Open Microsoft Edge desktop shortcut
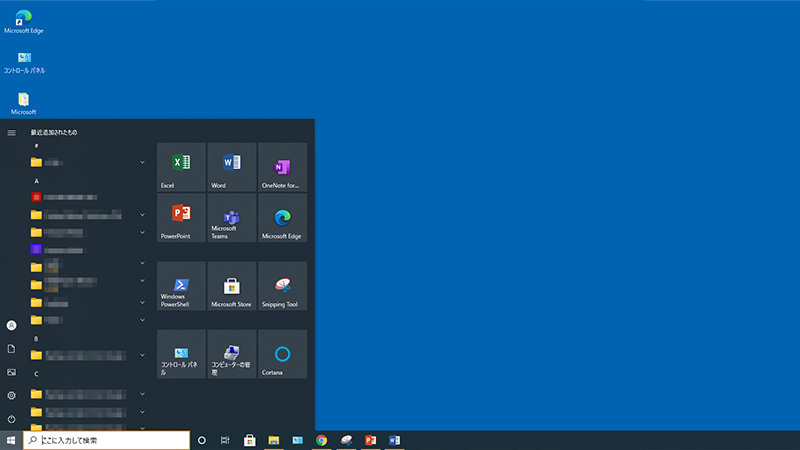The height and width of the screenshot is (450, 800). tap(23, 22)
